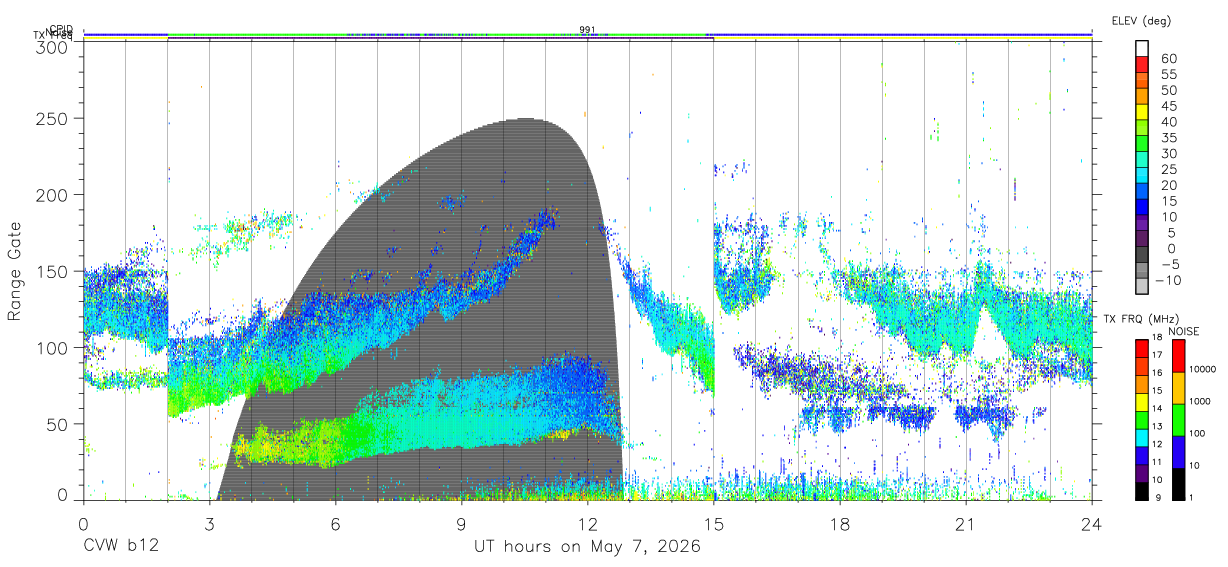This screenshot has height=567, width=1228.
Task: Select the orange segment of NOISE colorbar
Action: click(1177, 388)
